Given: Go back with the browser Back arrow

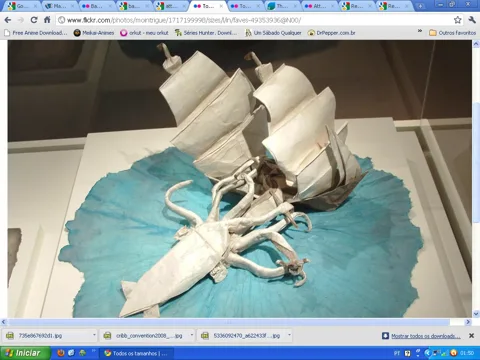Looking at the screenshot, I should pos(8,20).
